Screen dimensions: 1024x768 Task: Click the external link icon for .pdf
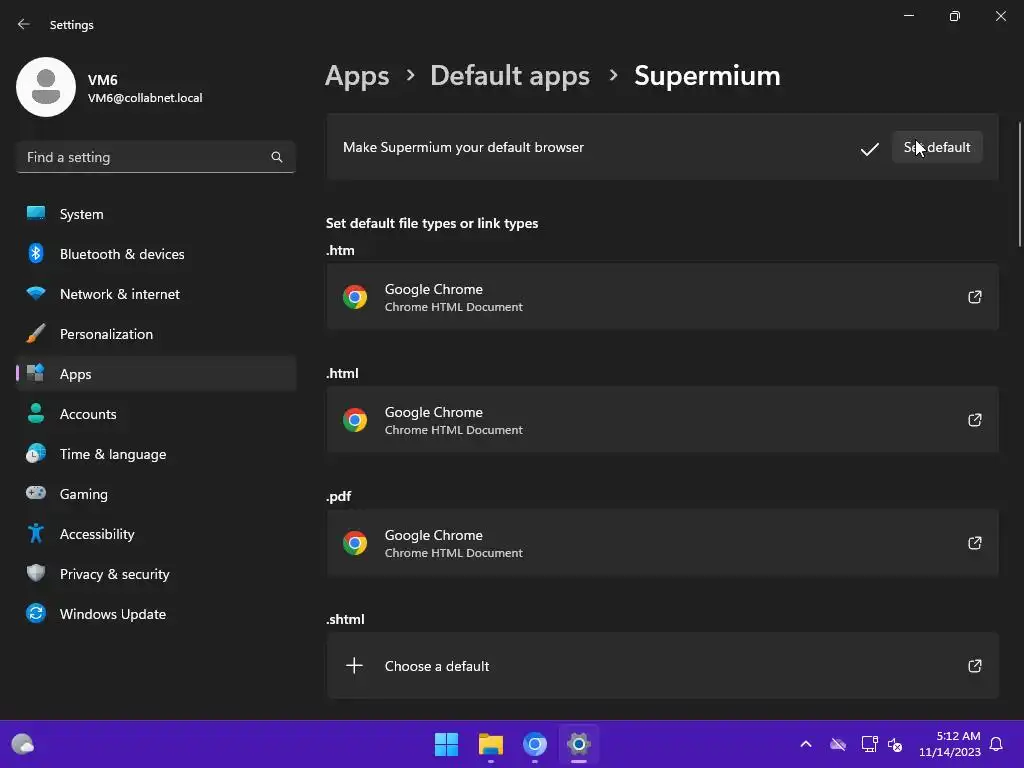click(974, 543)
